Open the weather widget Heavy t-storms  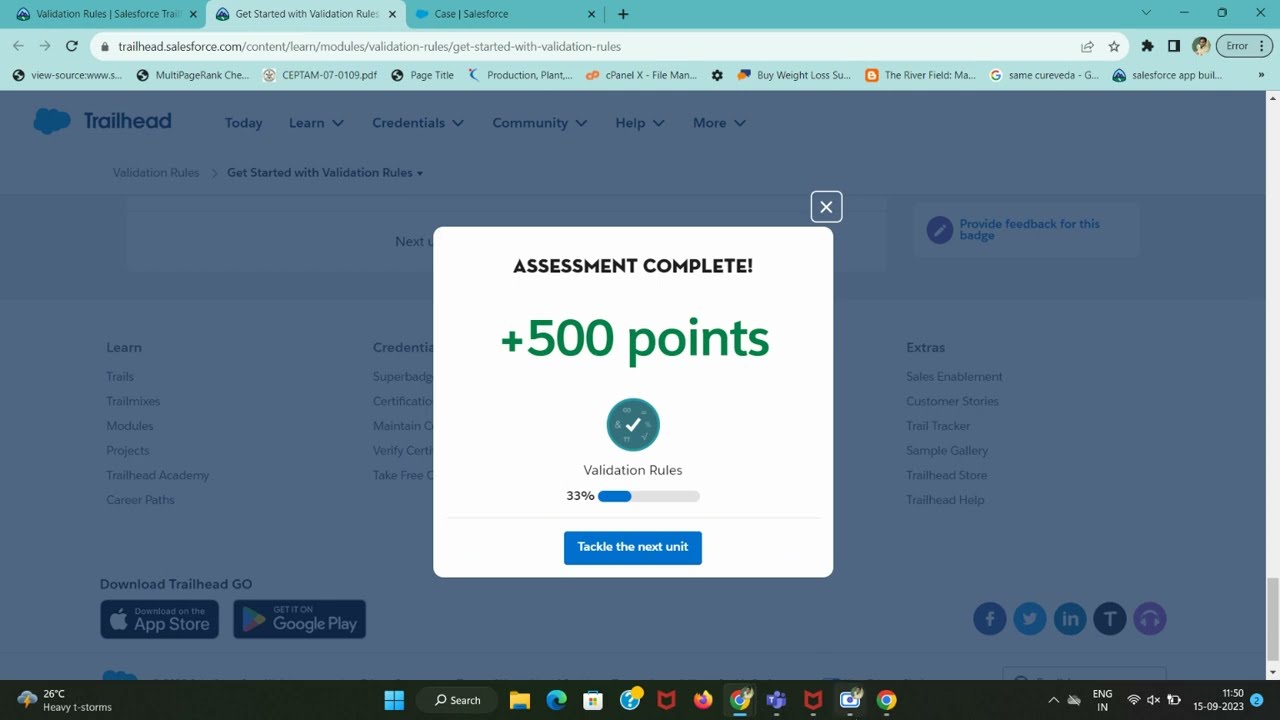pos(65,700)
